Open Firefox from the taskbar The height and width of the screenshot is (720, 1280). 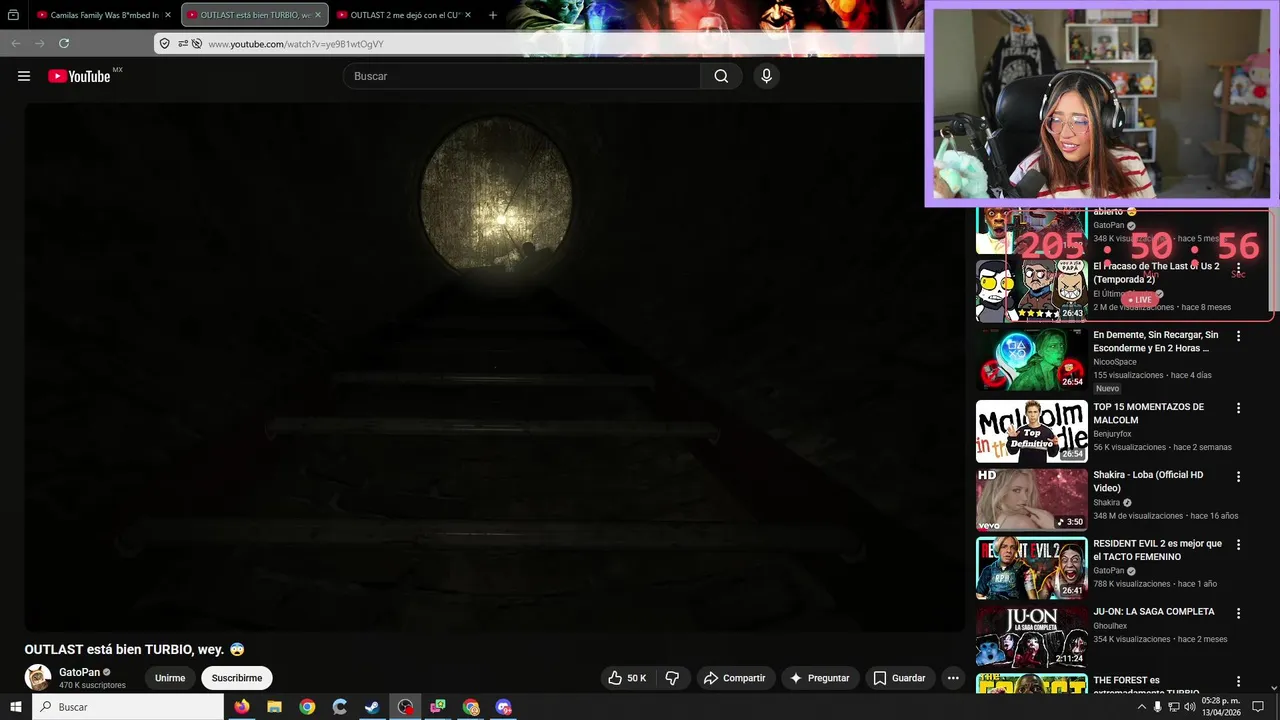[242, 707]
